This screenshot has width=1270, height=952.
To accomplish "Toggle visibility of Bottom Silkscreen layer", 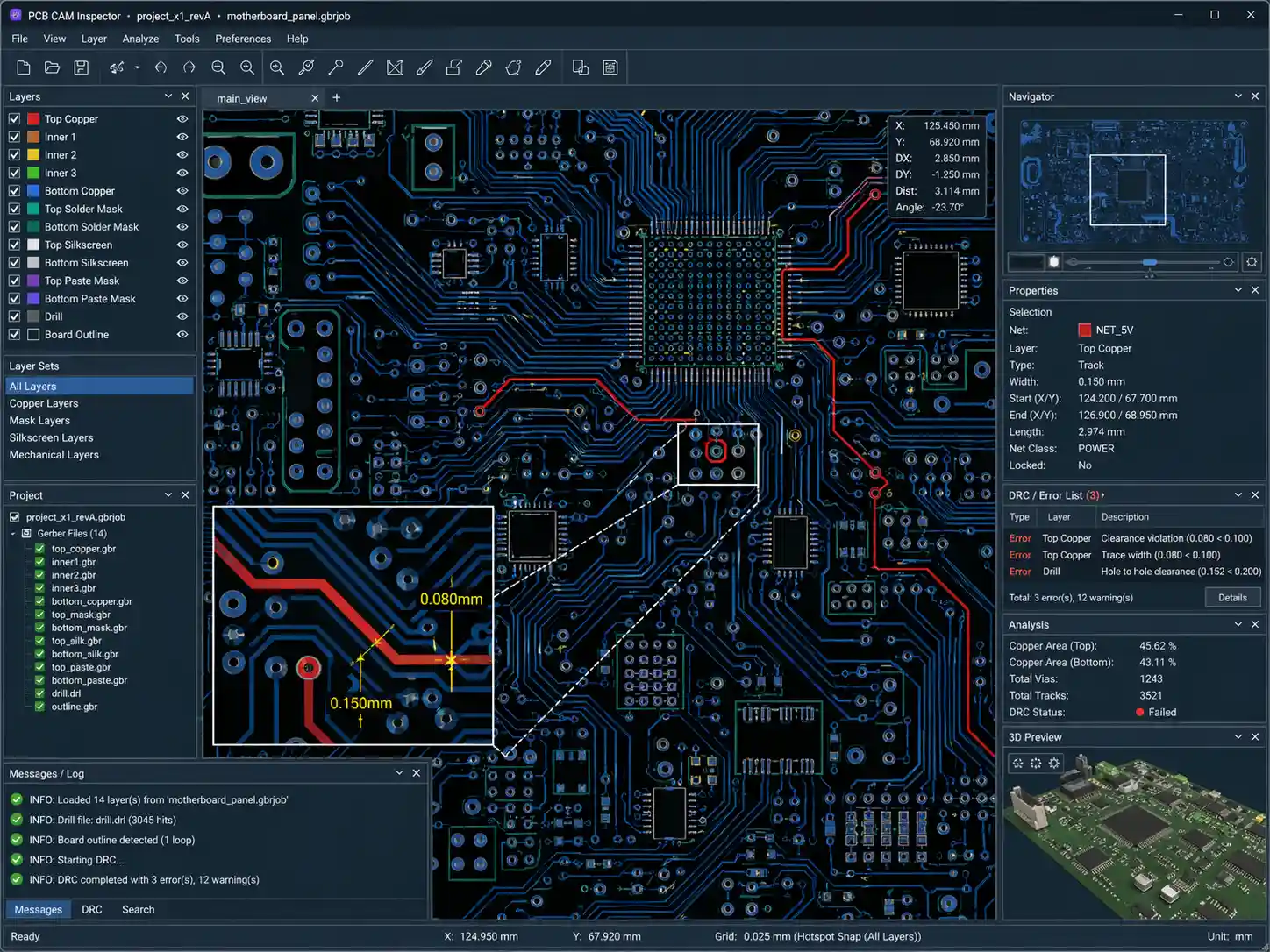I will (182, 262).
